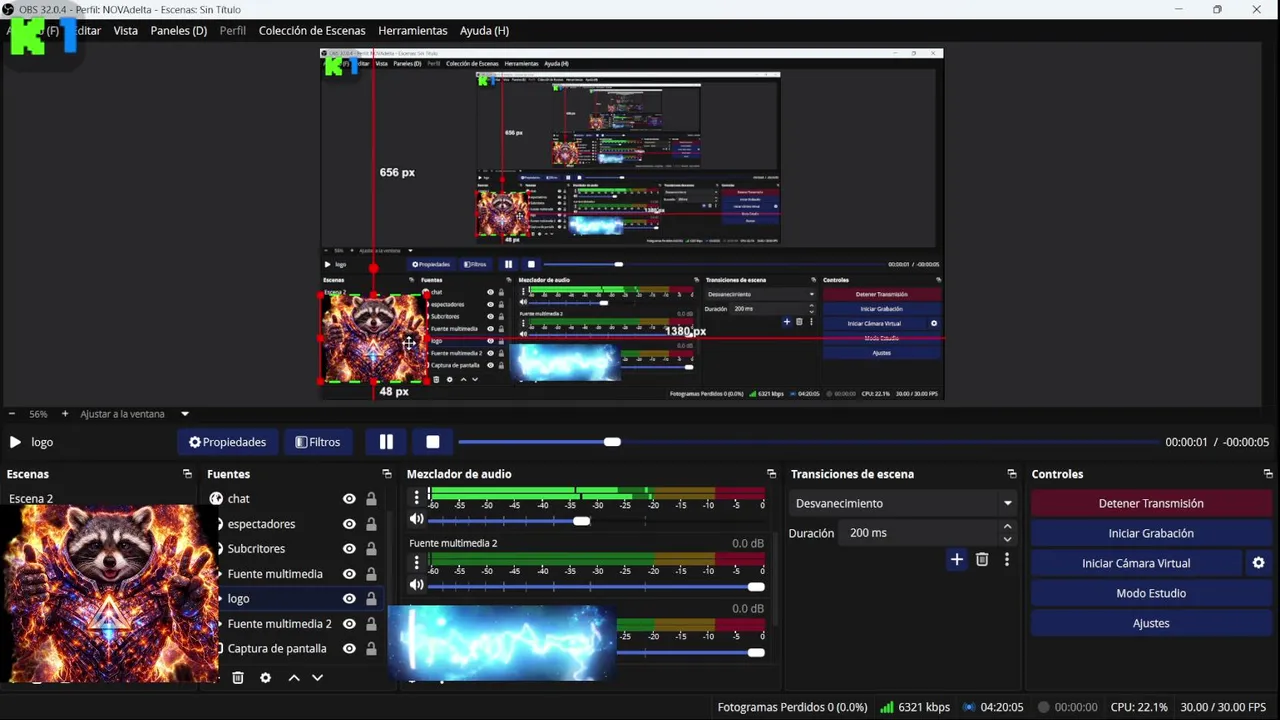Decrease transition duration with down arrow

click(1007, 539)
